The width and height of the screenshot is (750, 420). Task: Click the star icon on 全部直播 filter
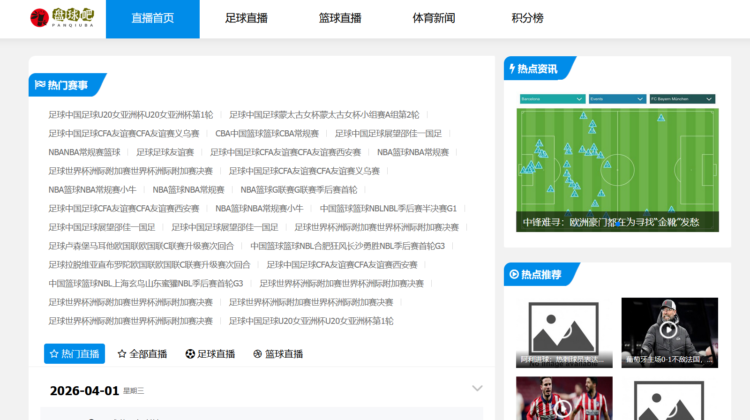[x=122, y=354]
